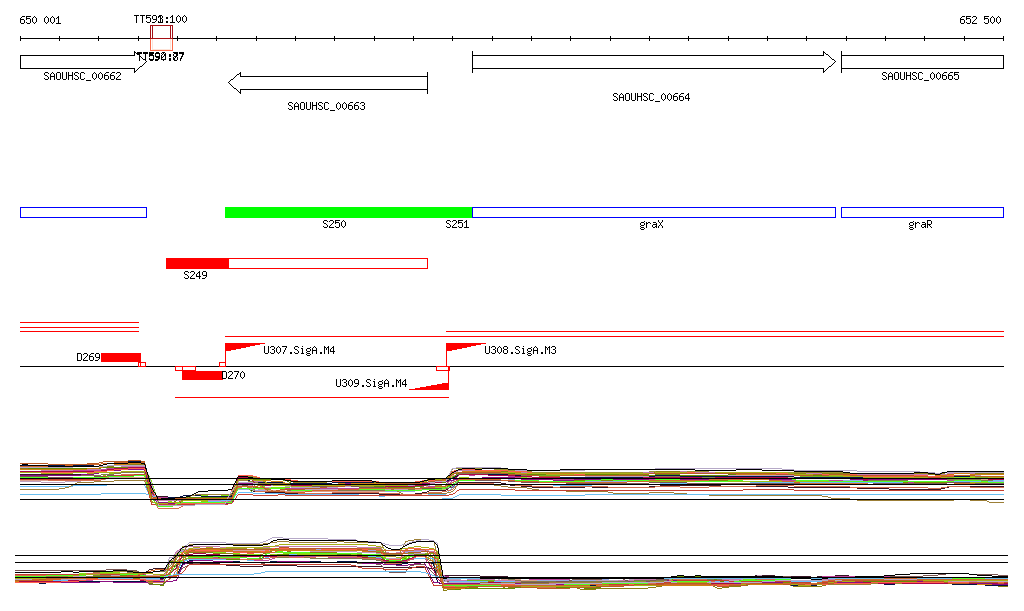The width and height of the screenshot is (1024, 611).
Task: Click the SAOUHSC_00665 gene box
Action: click(922, 62)
